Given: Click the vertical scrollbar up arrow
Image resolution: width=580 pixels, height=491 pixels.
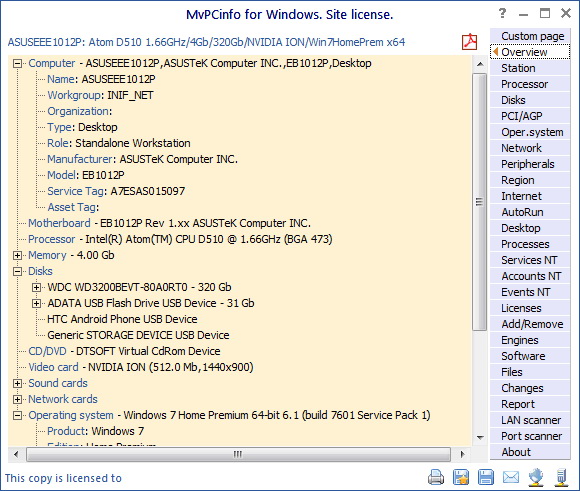Looking at the screenshot, I should pos(479,64).
